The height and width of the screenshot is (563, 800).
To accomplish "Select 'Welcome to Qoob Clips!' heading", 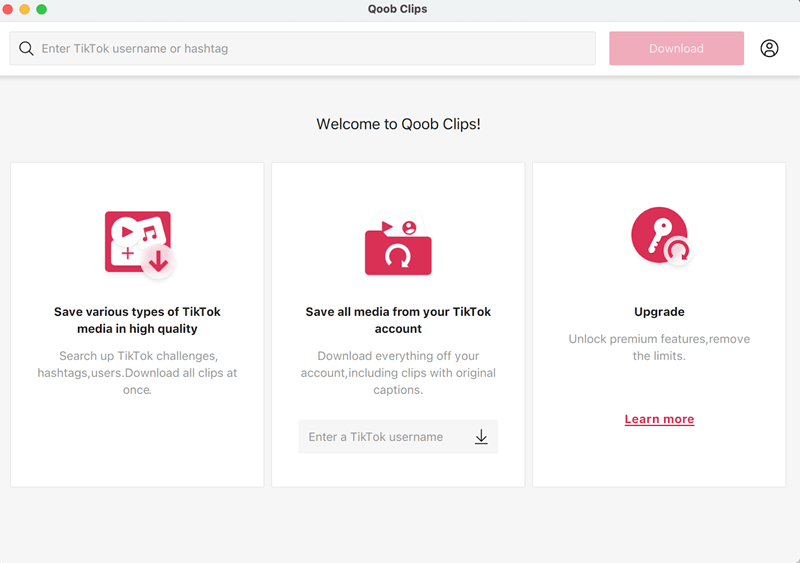I will [x=398, y=124].
